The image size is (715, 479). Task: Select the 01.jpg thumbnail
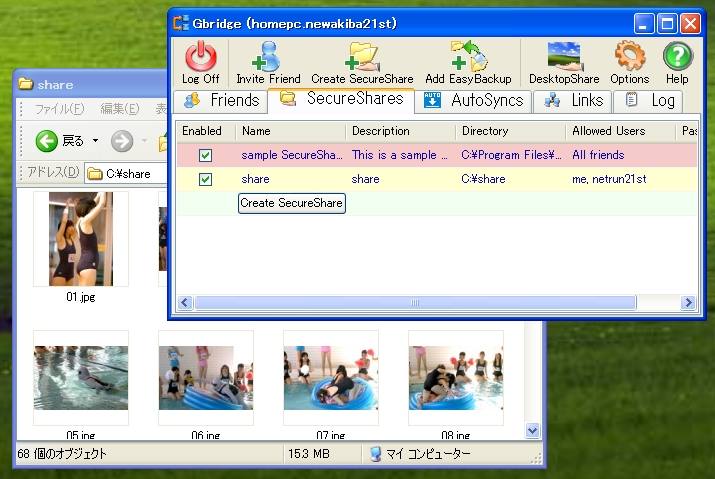click(81, 239)
